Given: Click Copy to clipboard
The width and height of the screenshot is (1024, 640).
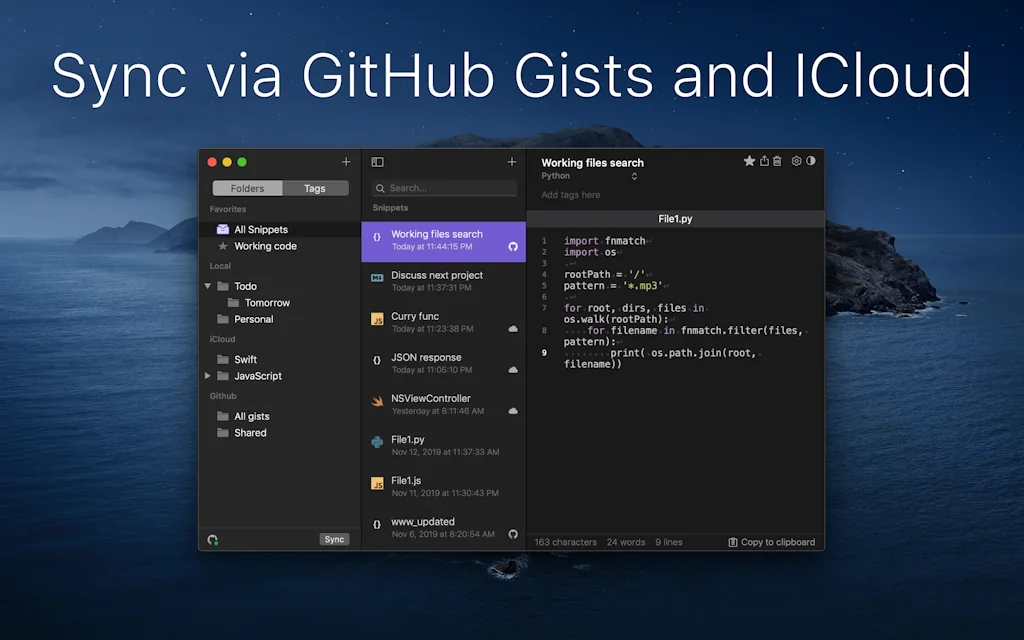Looking at the screenshot, I should pos(771,542).
